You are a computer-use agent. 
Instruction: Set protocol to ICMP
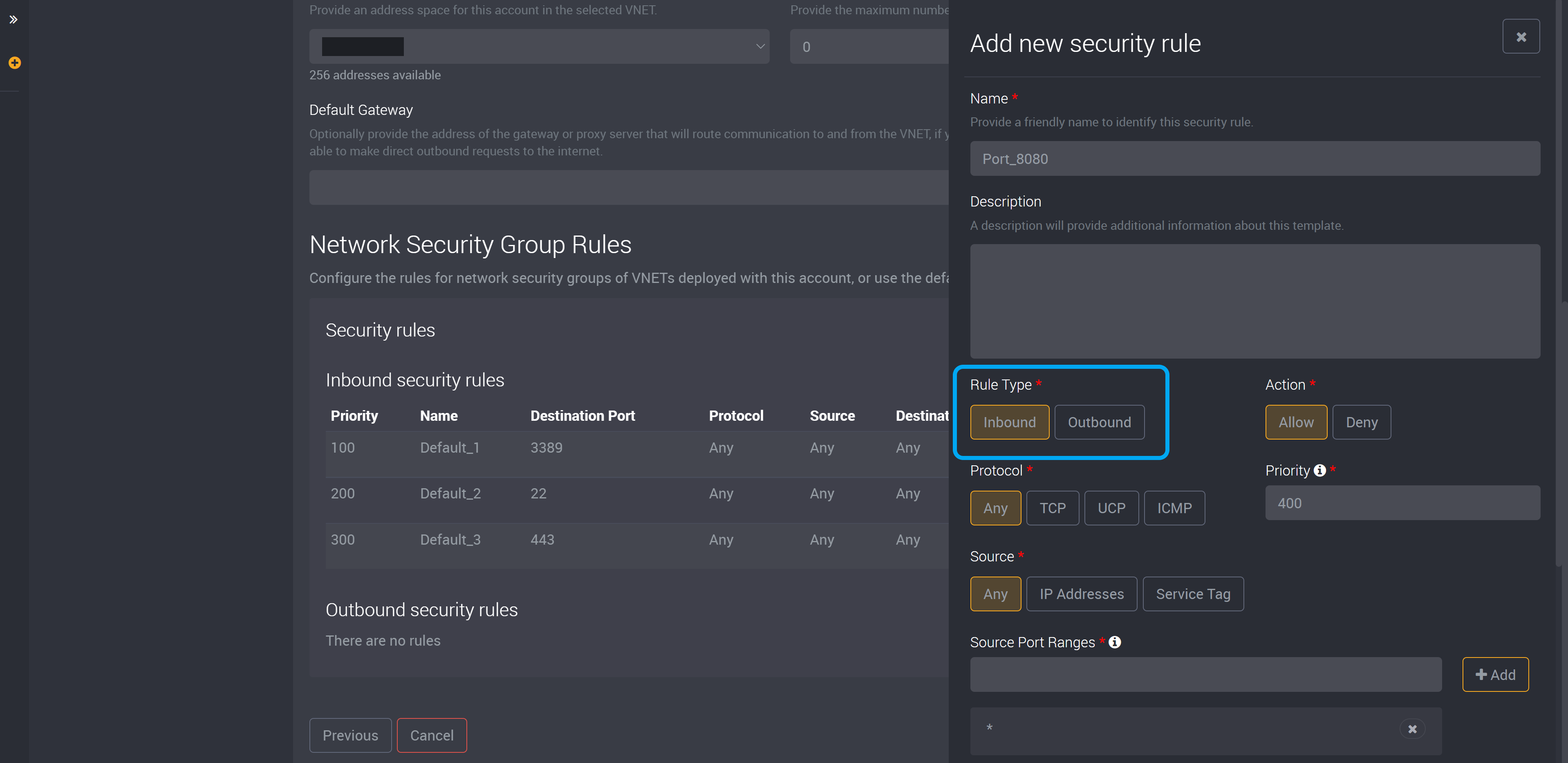(1174, 508)
